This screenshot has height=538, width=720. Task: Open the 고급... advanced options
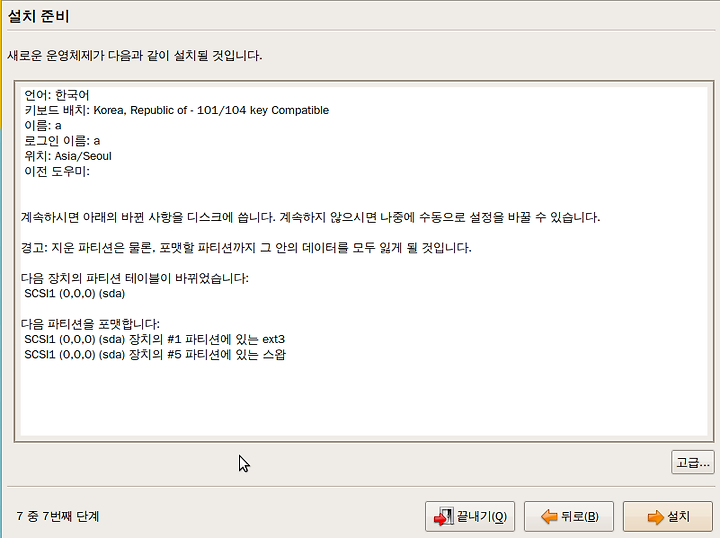pyautogui.click(x=692, y=462)
